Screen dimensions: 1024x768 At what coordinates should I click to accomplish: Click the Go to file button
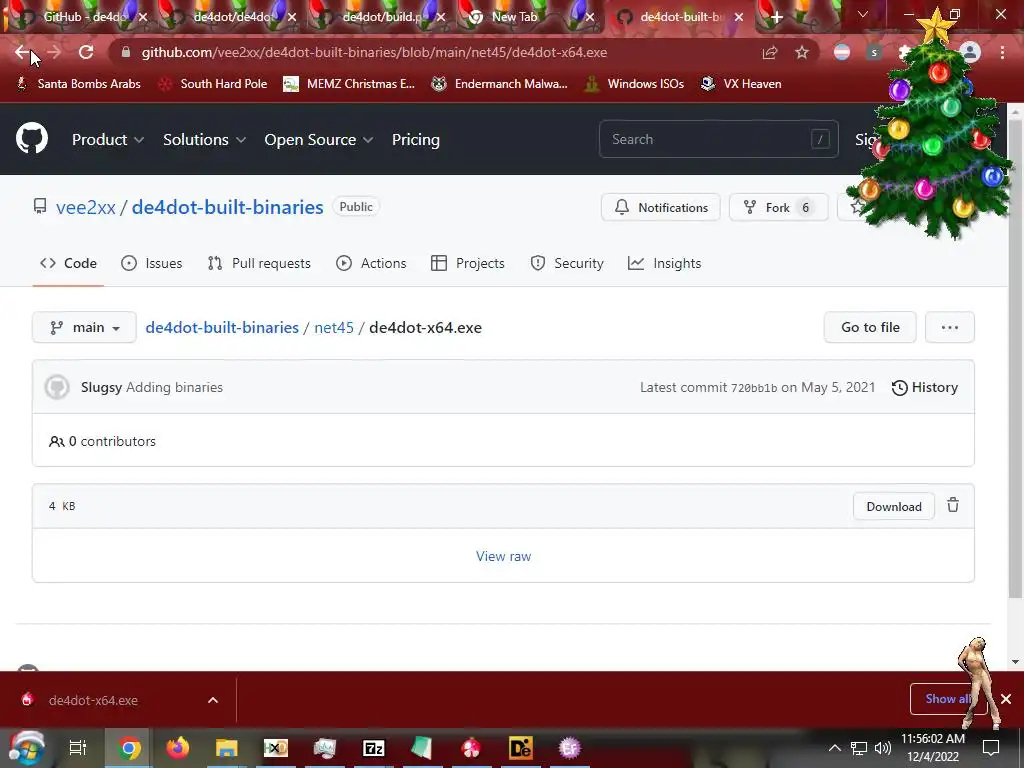click(x=870, y=327)
